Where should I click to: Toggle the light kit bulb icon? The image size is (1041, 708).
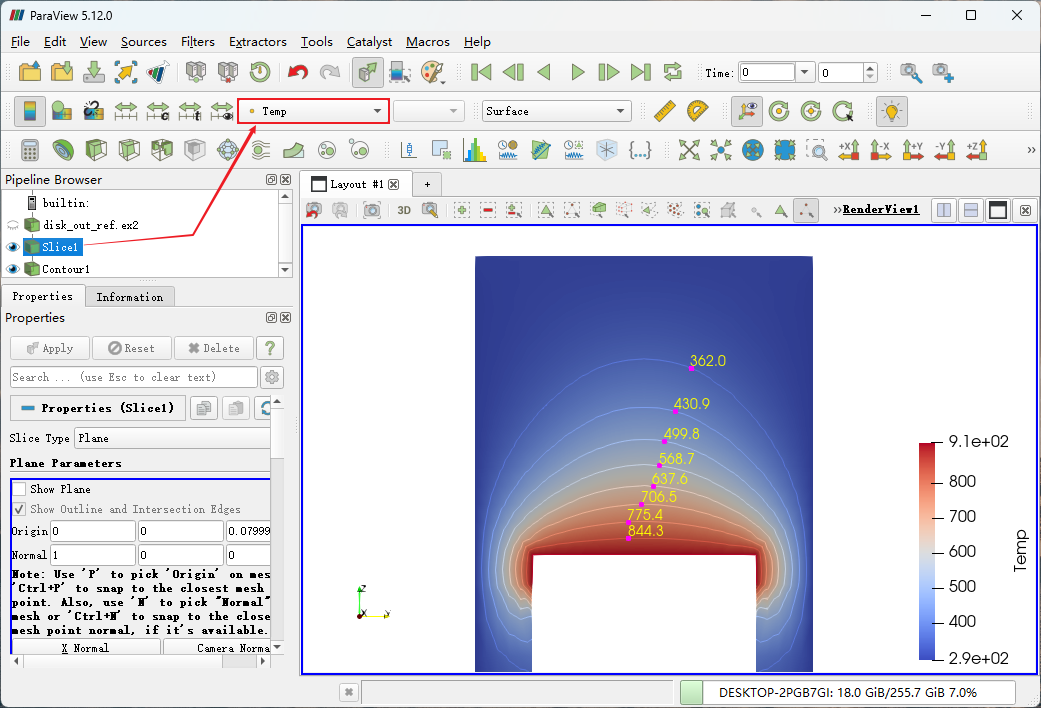click(890, 111)
